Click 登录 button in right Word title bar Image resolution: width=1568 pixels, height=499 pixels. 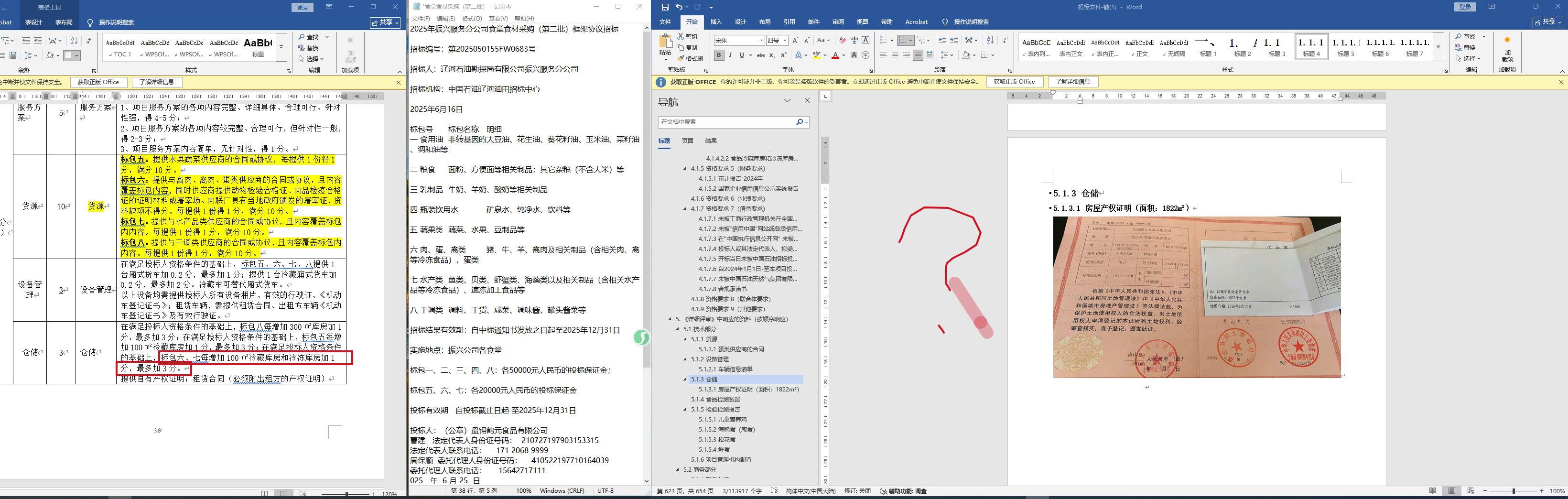click(x=1465, y=7)
